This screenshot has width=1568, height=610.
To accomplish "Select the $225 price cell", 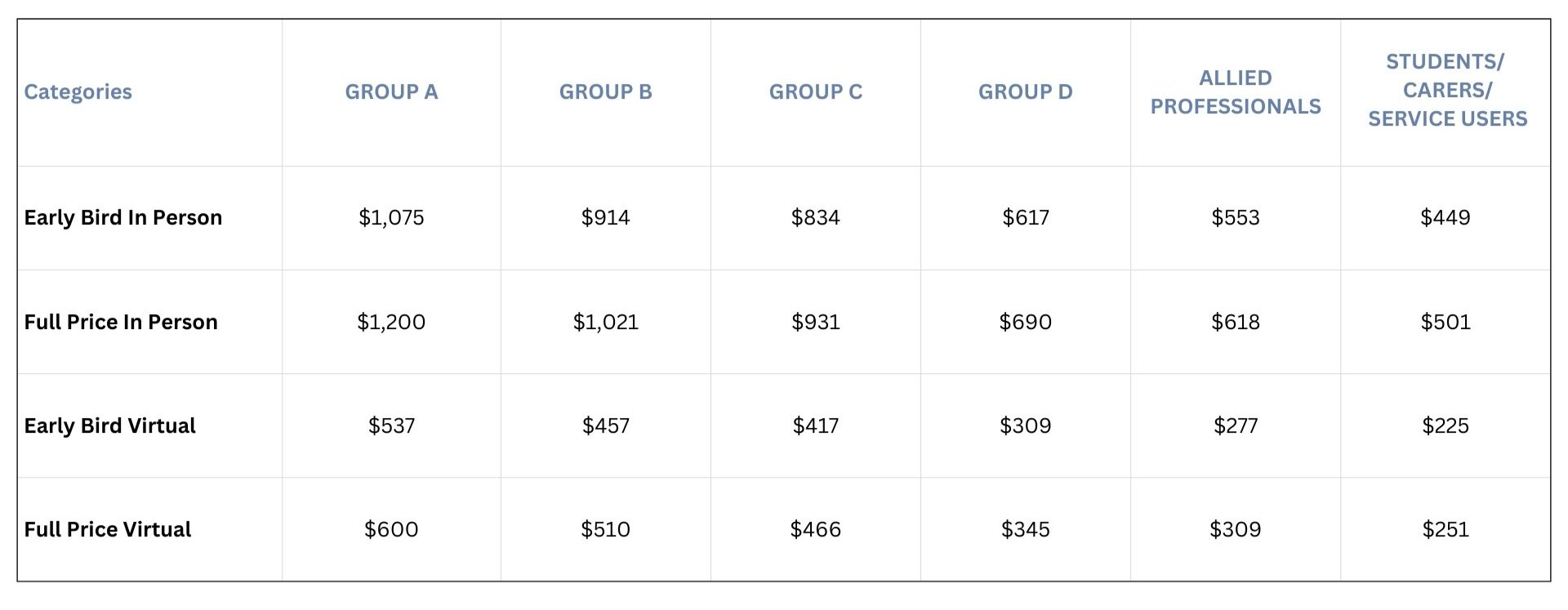I will [x=1445, y=426].
